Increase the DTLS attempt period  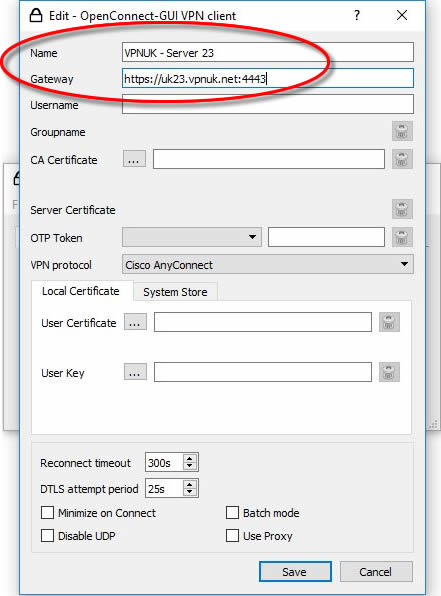[190, 484]
